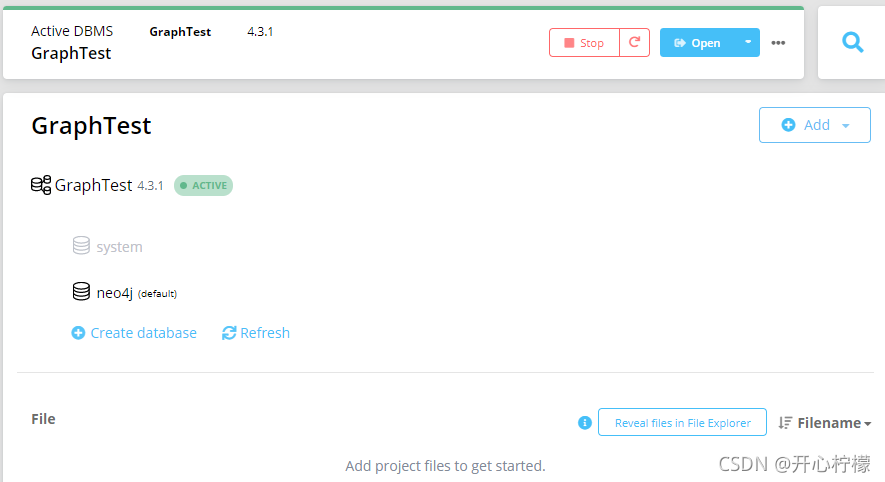Screen dimensions: 885x482
Task: Click the search magnifier icon
Action: pyautogui.click(x=852, y=42)
